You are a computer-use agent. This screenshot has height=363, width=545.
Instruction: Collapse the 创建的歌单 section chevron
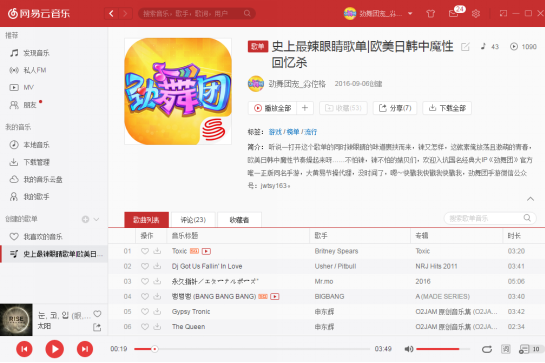pos(96,219)
